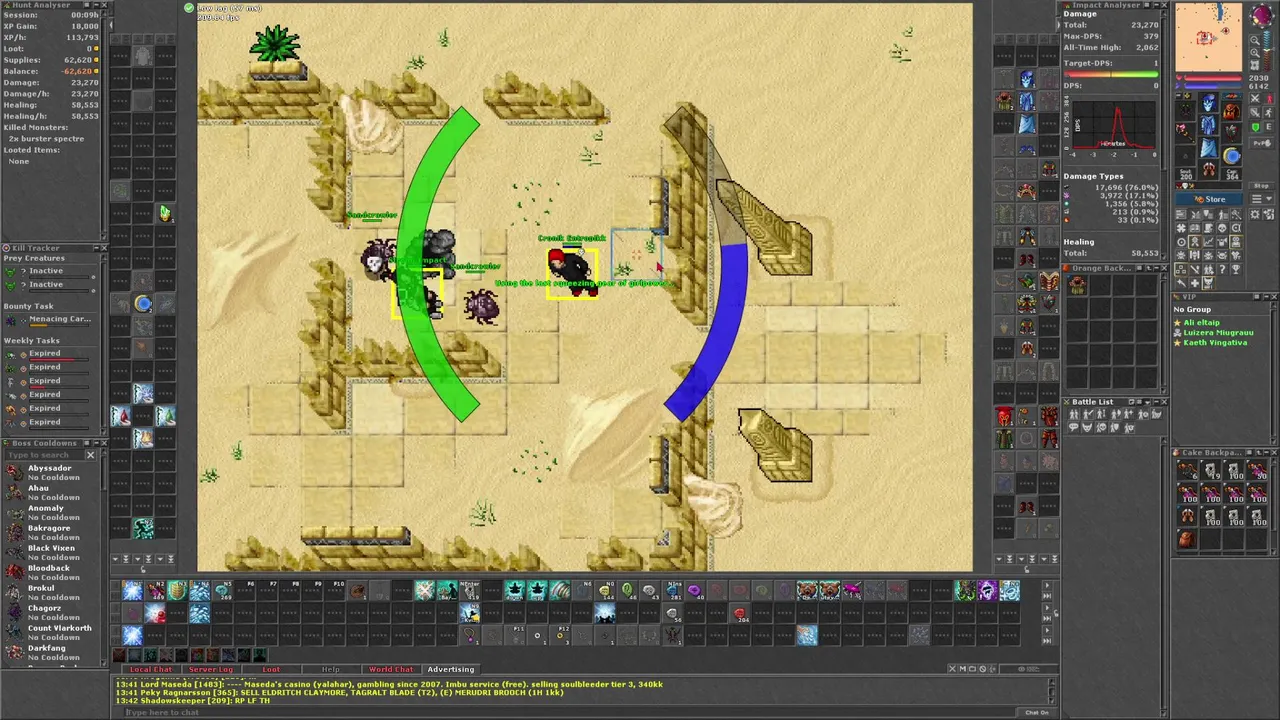Click the blue armor equipment slot
The height and width of the screenshot is (720, 1280).
[x=1208, y=126]
